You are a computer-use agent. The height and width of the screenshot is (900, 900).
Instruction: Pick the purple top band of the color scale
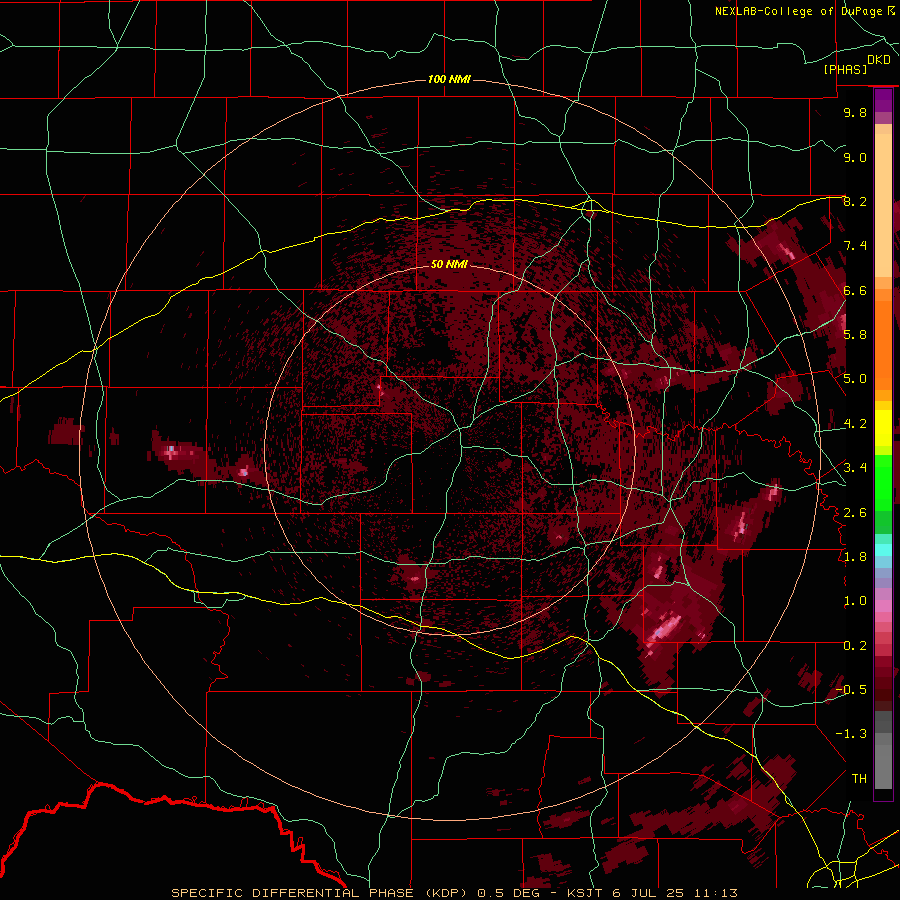(x=883, y=100)
